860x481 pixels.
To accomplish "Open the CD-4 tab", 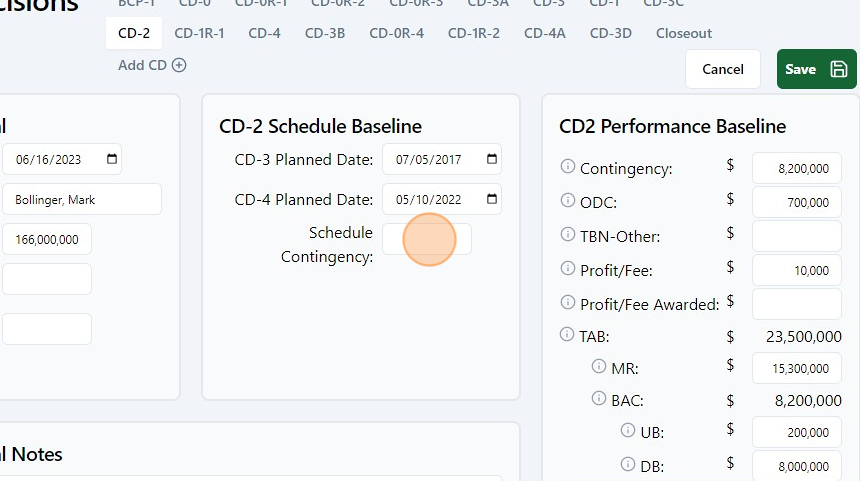I will (x=264, y=33).
